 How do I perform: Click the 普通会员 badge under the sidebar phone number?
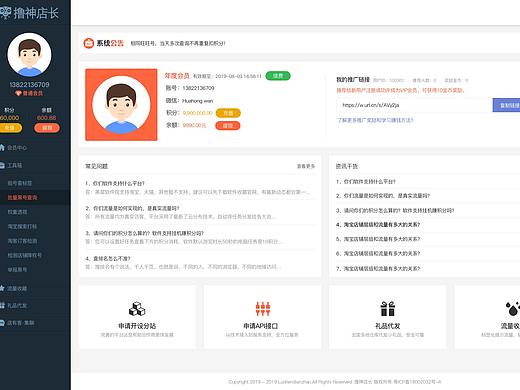(x=29, y=93)
